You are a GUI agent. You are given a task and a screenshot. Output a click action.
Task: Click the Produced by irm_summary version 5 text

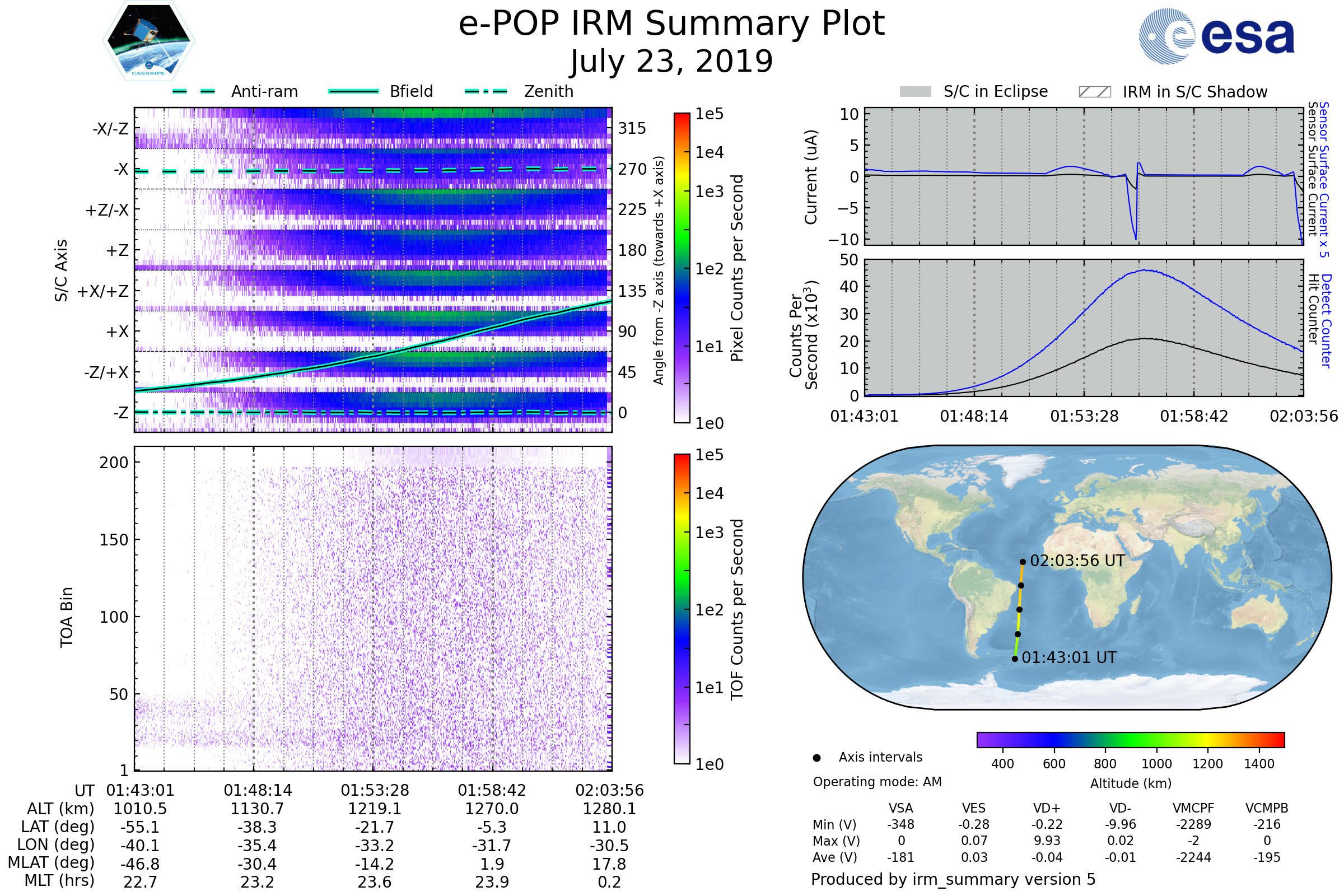pos(953,879)
